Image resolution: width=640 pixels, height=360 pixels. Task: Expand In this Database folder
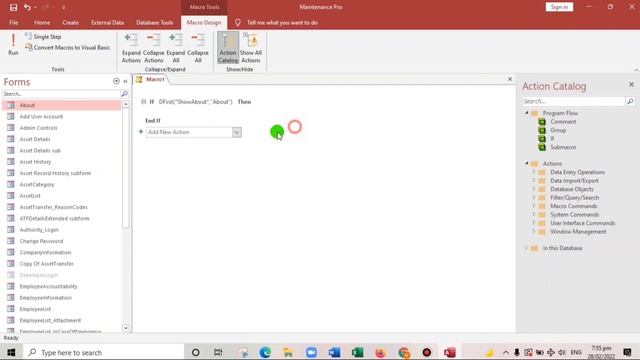click(527, 248)
